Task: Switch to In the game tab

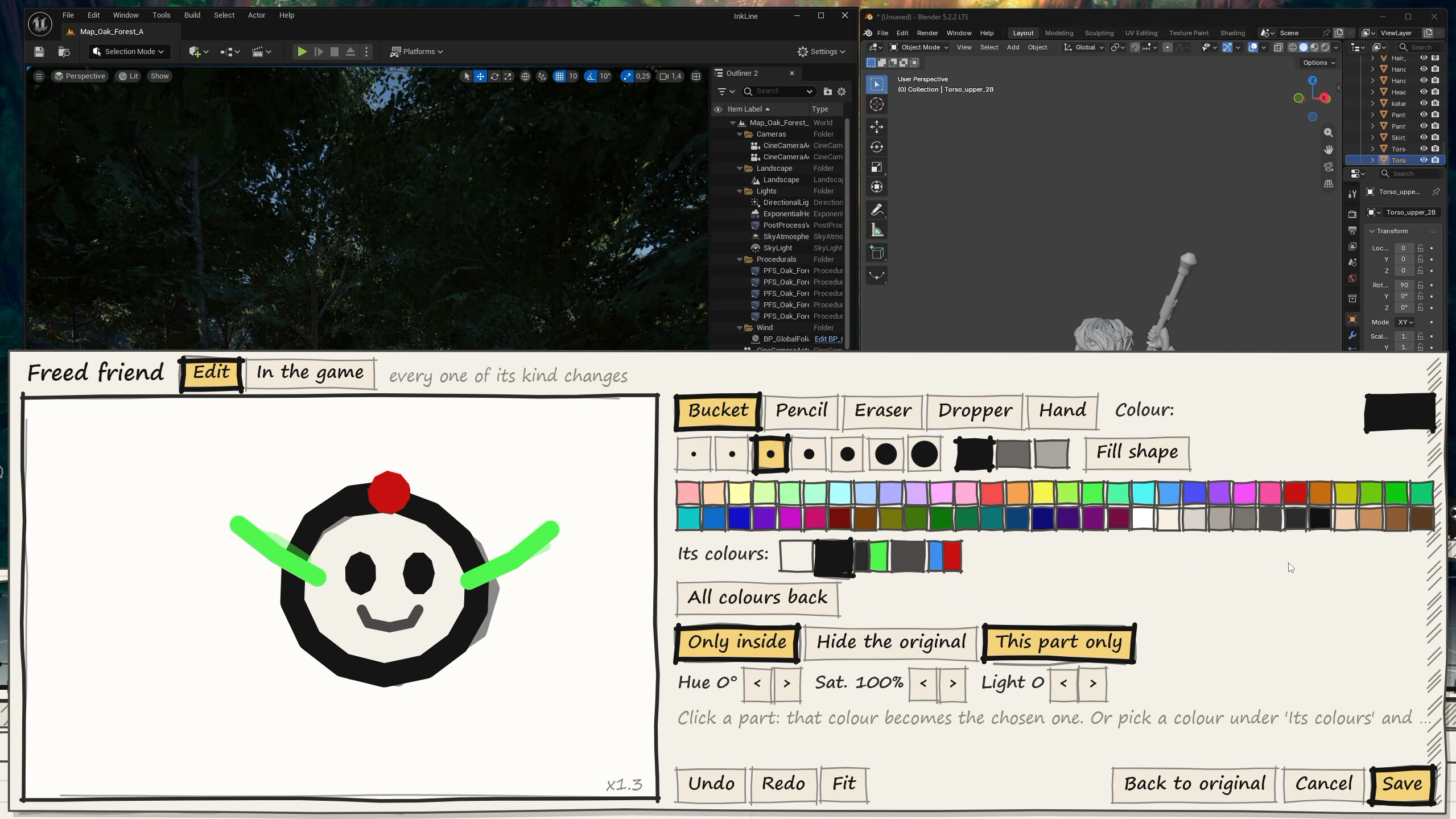Action: coord(310,373)
